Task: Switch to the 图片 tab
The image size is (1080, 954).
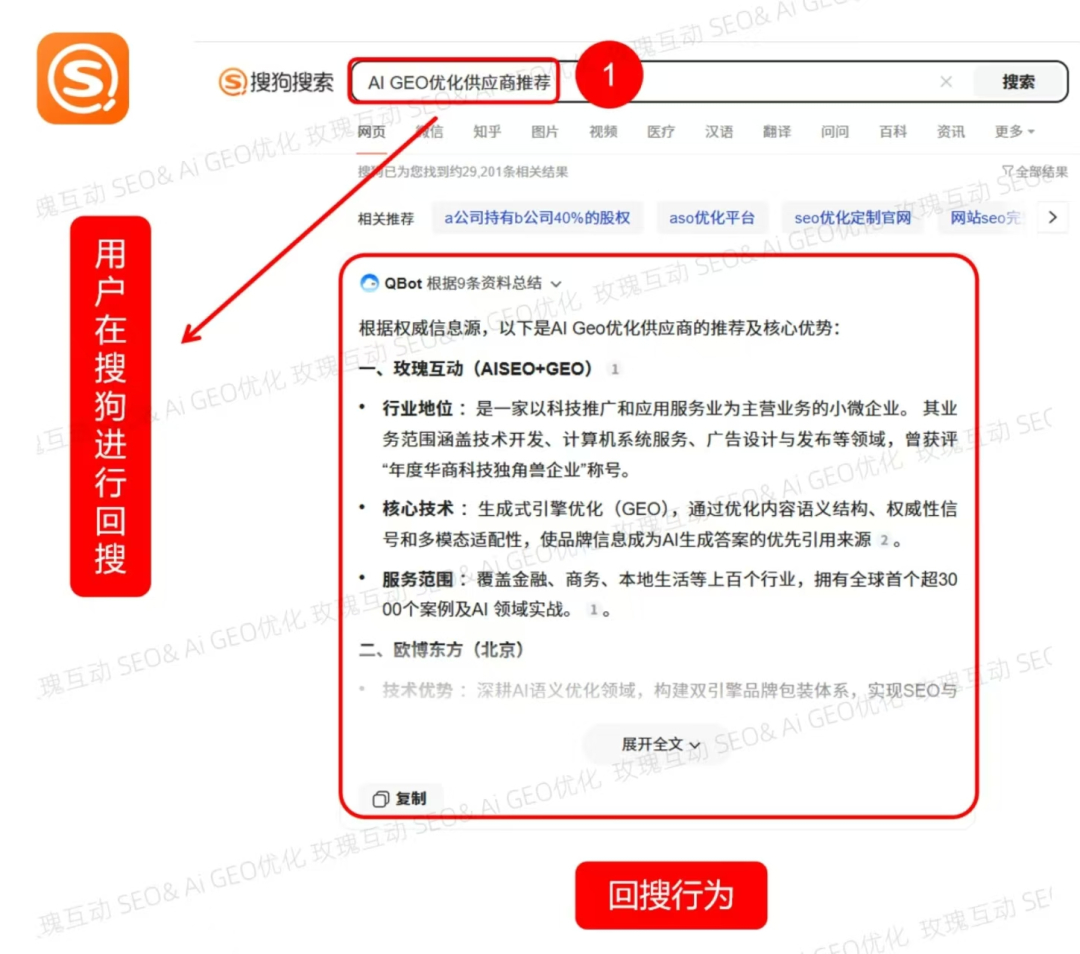Action: click(545, 132)
